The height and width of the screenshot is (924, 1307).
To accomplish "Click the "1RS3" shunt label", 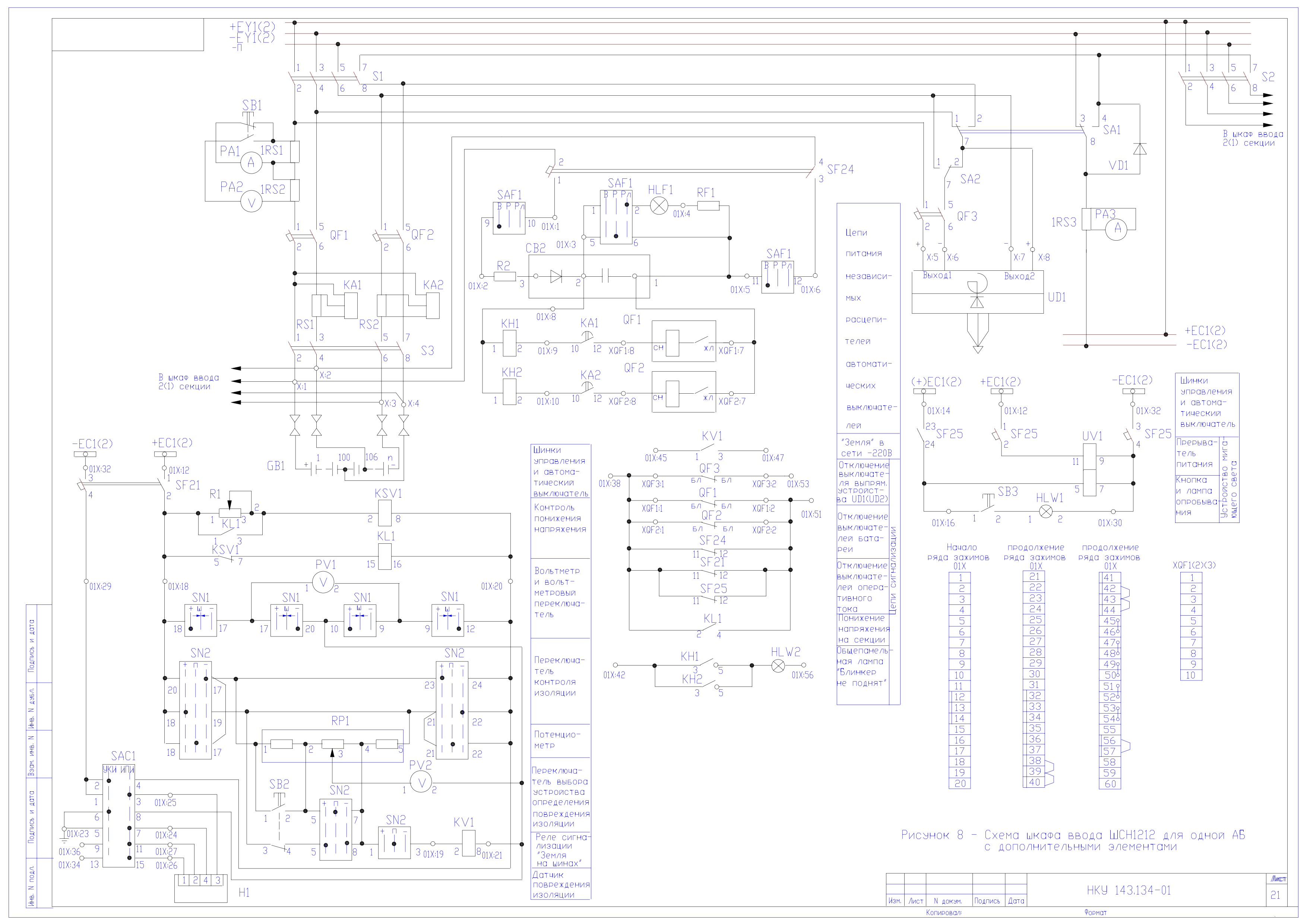I will [x=1063, y=222].
